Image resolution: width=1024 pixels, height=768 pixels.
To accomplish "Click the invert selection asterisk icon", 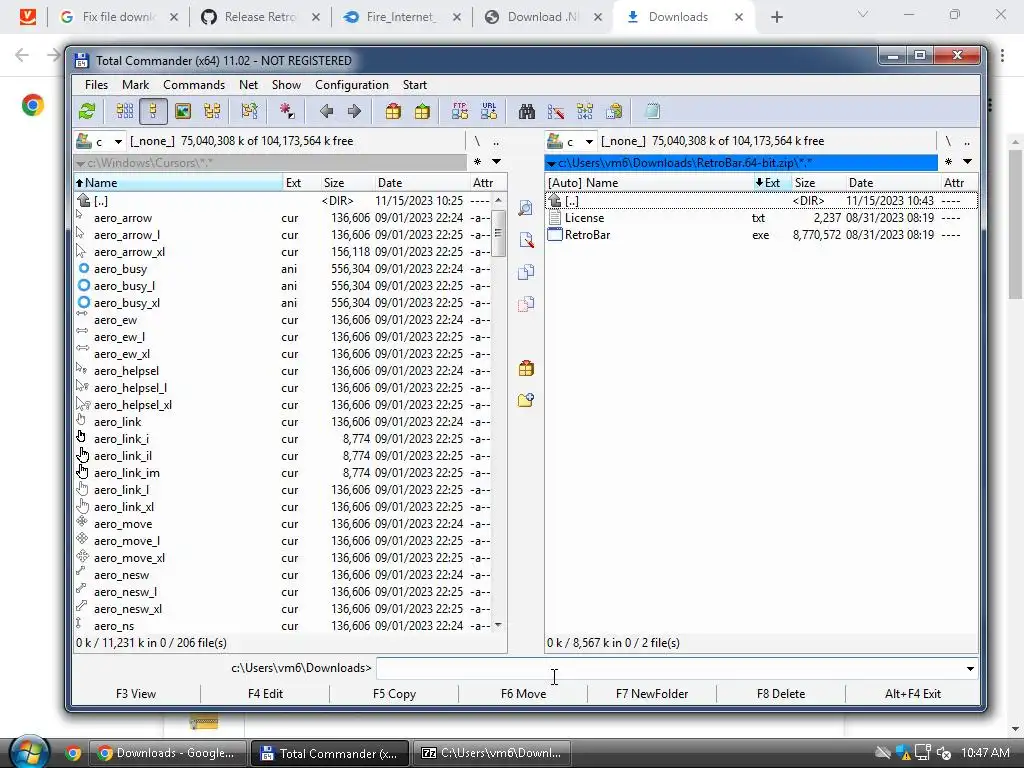I will (x=287, y=111).
